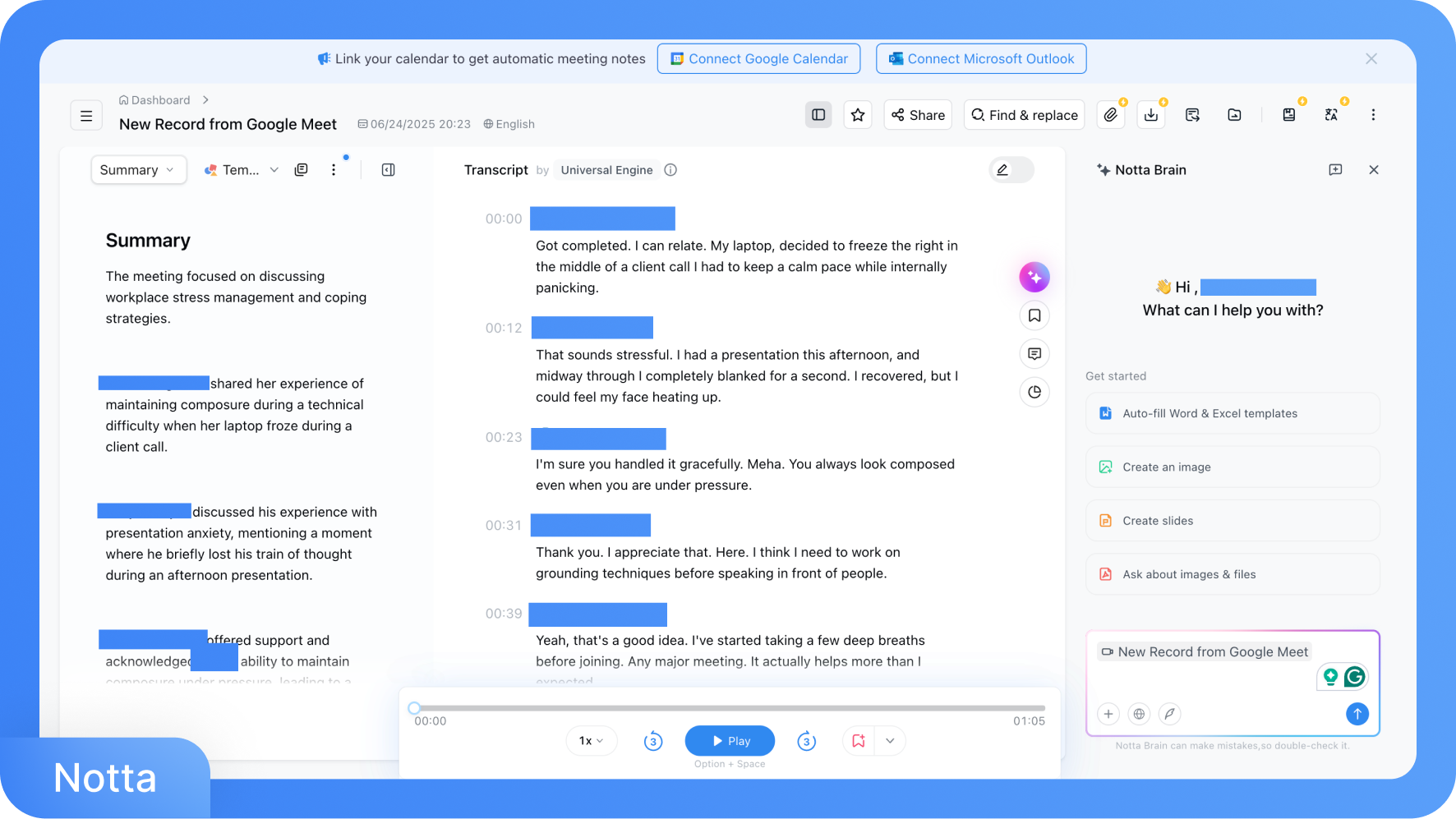1456x819 pixels.
Task: Click the download icon in top toolbar
Action: click(x=1150, y=114)
